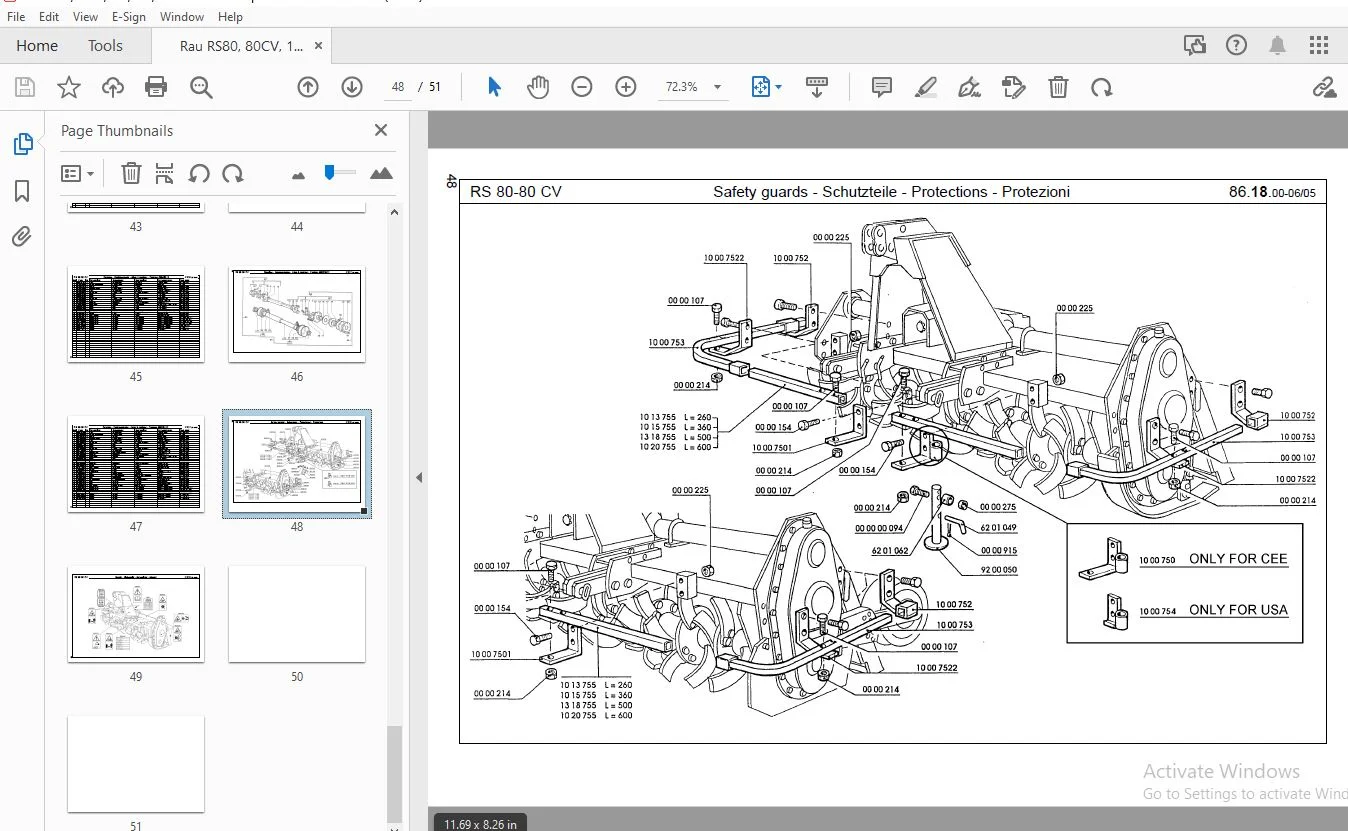
Task: Save the file with the floppy icon
Action: (x=25, y=87)
